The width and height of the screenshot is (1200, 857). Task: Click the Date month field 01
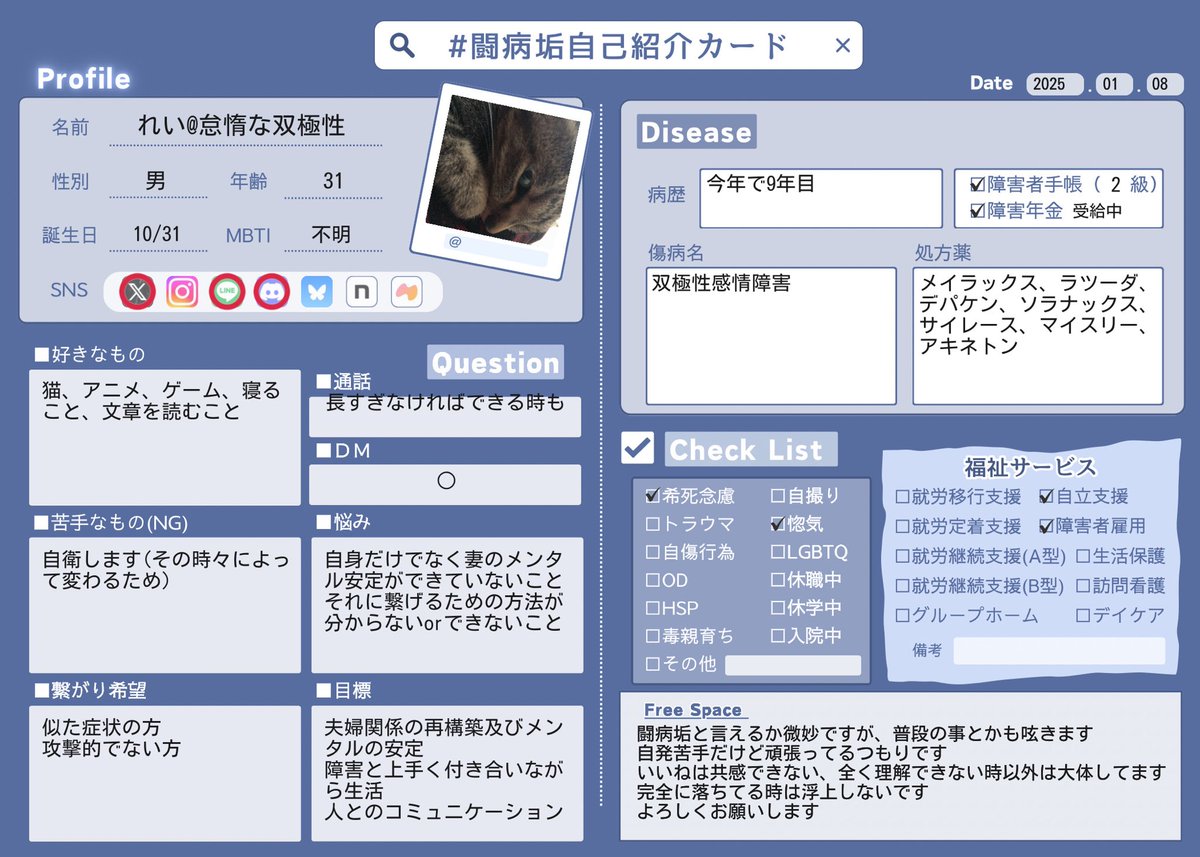(x=1112, y=84)
